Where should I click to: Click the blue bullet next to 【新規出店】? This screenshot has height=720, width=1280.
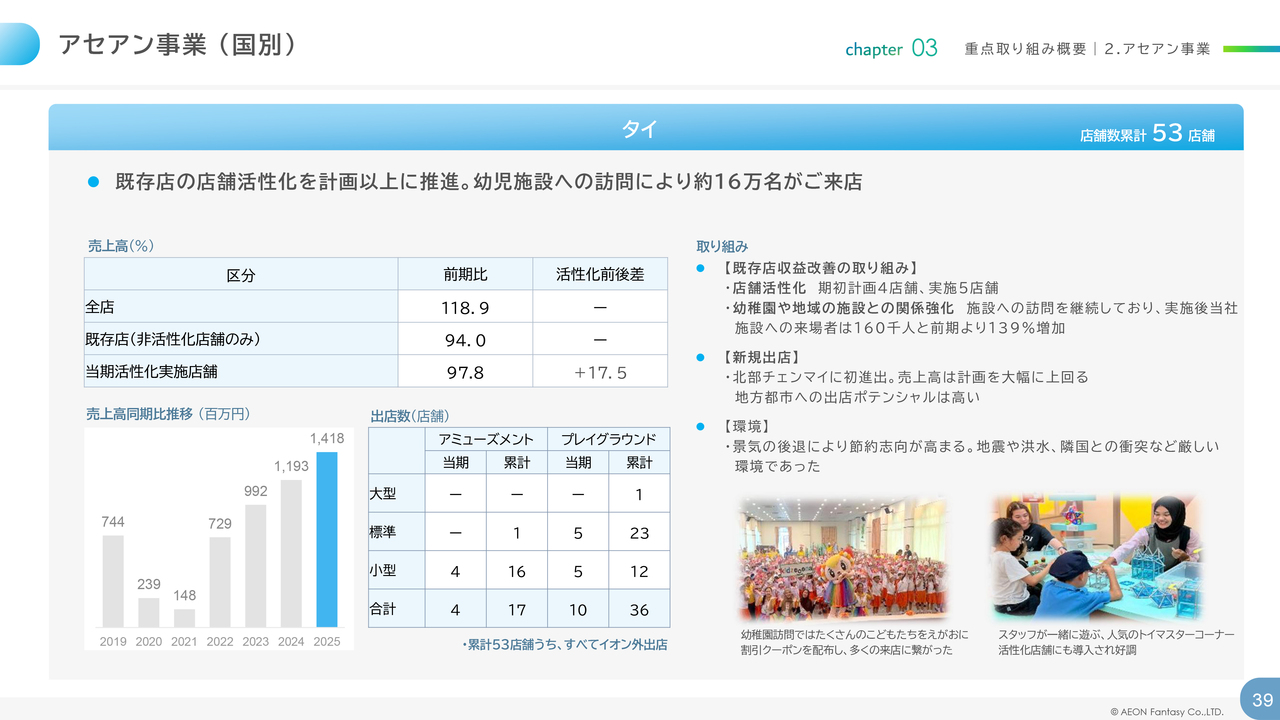pyautogui.click(x=701, y=357)
